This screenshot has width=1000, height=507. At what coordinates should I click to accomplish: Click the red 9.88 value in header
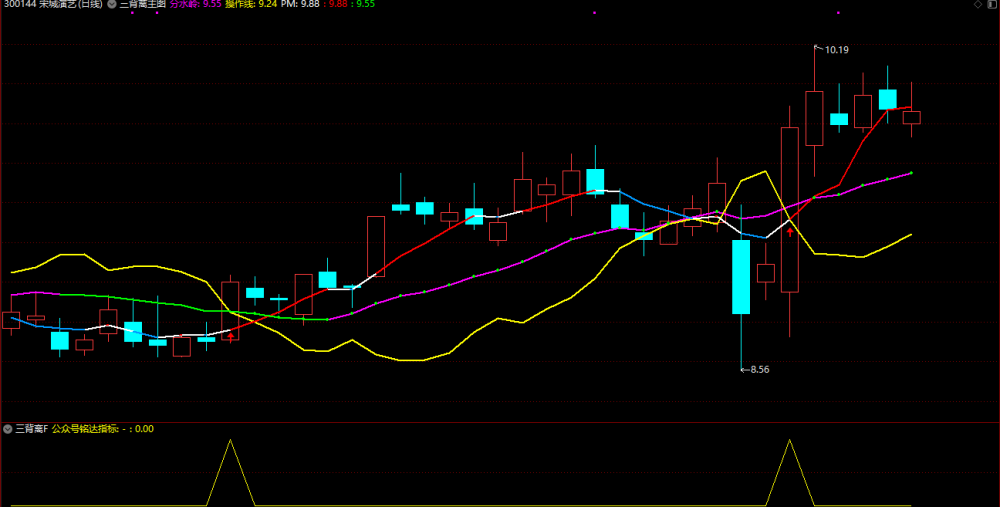(x=336, y=4)
